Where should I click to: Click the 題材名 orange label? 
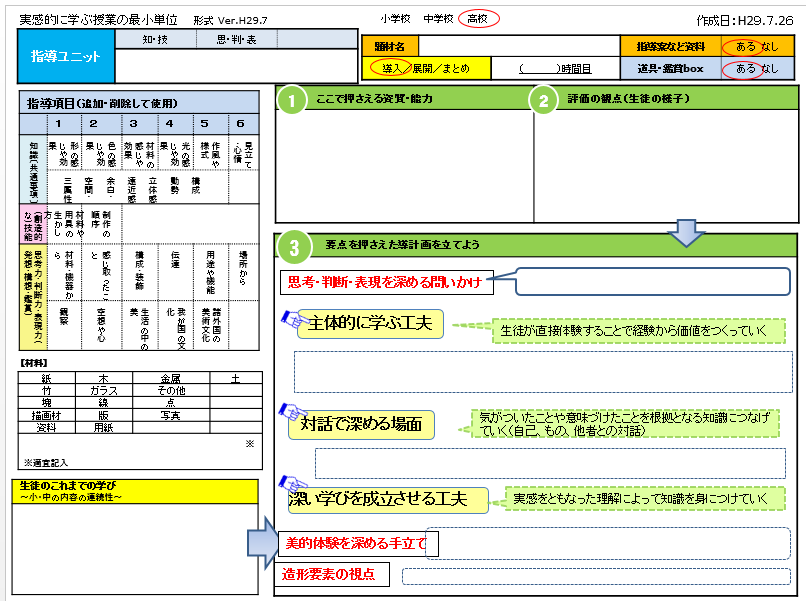[x=390, y=46]
